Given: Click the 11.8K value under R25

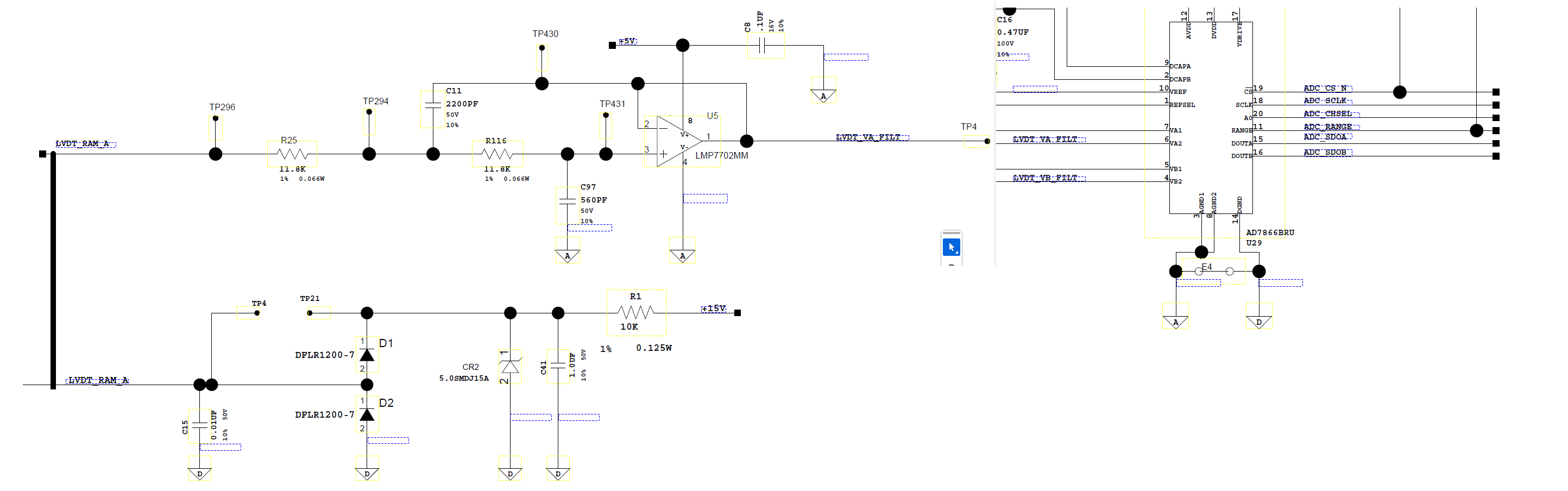Looking at the screenshot, I should (292, 169).
